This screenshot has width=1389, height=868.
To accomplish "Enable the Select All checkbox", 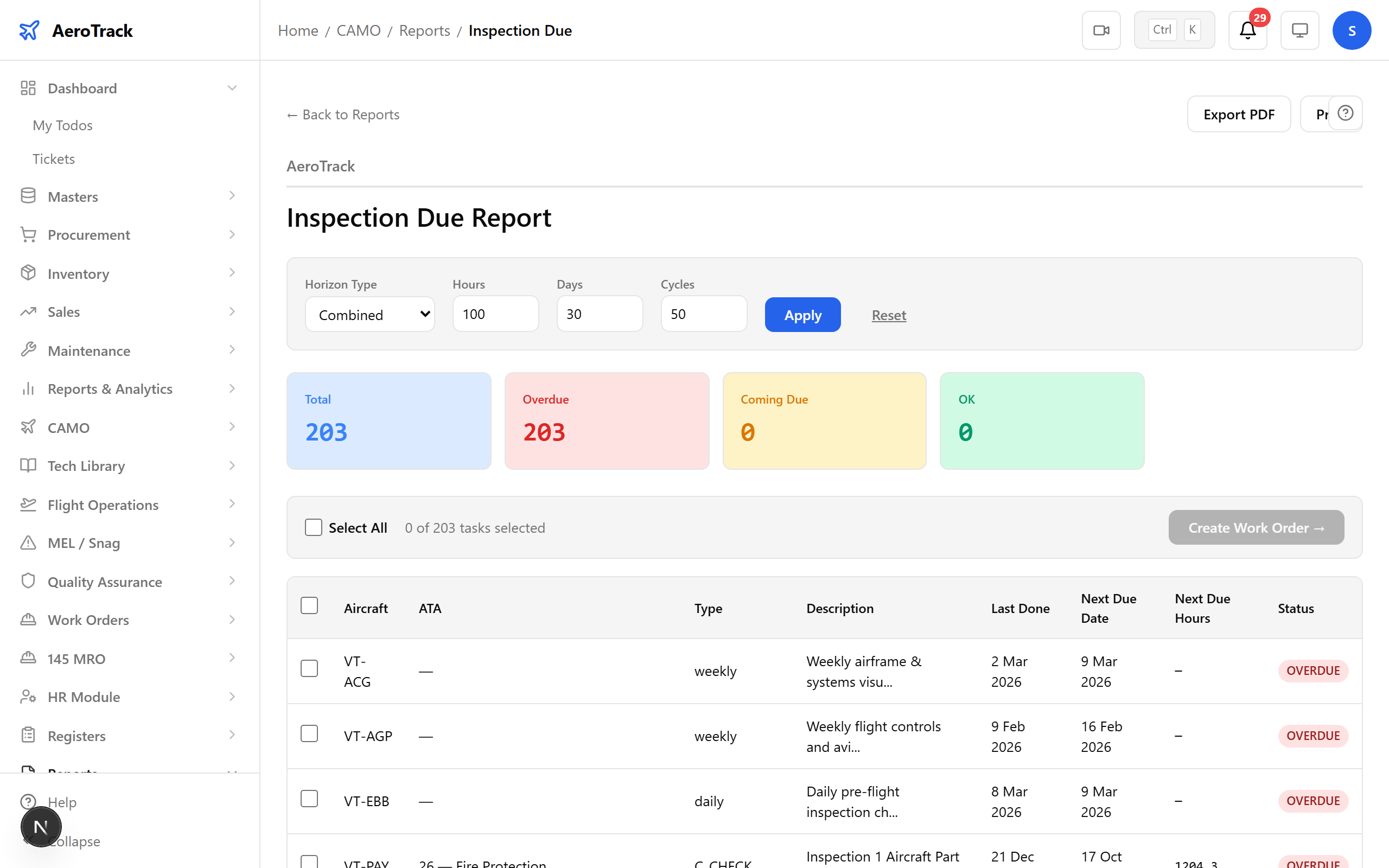I will [314, 527].
